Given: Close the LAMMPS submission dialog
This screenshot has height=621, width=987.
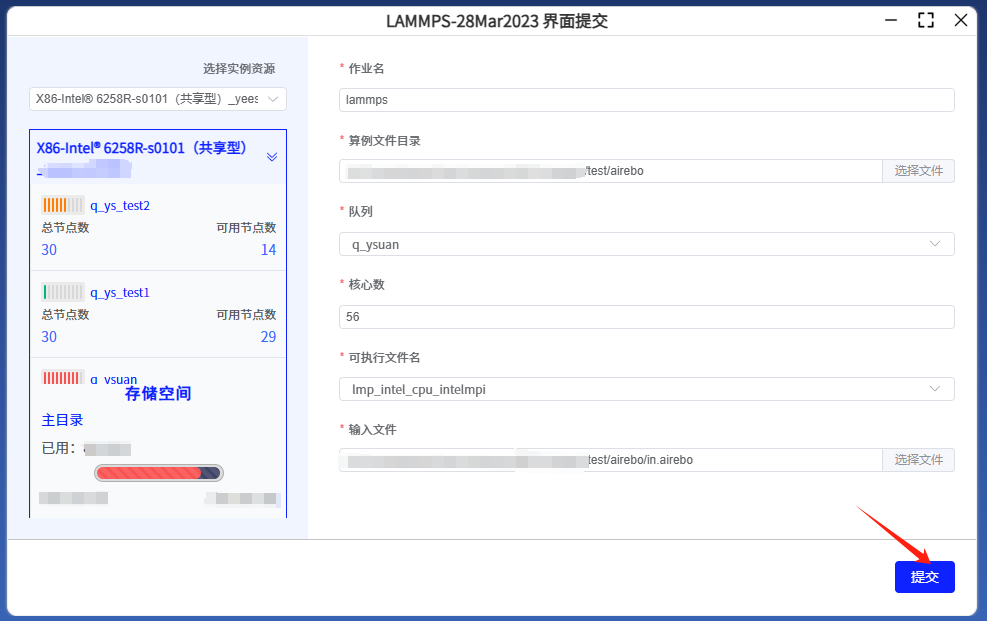Looking at the screenshot, I should 960,20.
